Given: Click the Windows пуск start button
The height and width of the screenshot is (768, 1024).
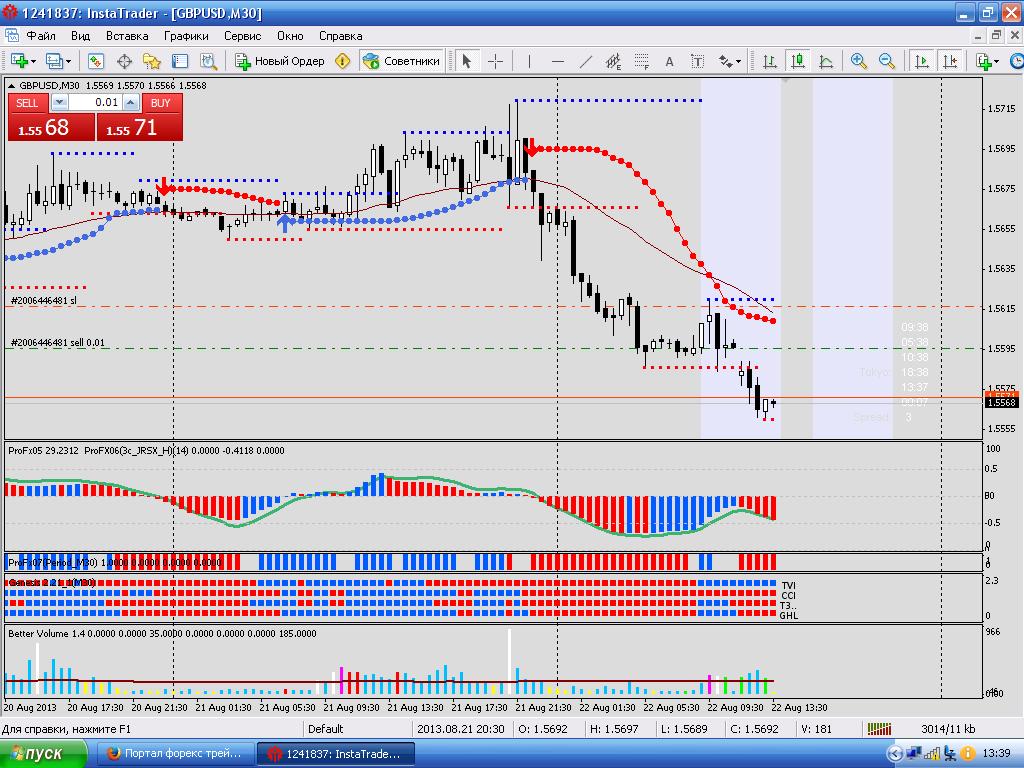Looking at the screenshot, I should click(43, 754).
